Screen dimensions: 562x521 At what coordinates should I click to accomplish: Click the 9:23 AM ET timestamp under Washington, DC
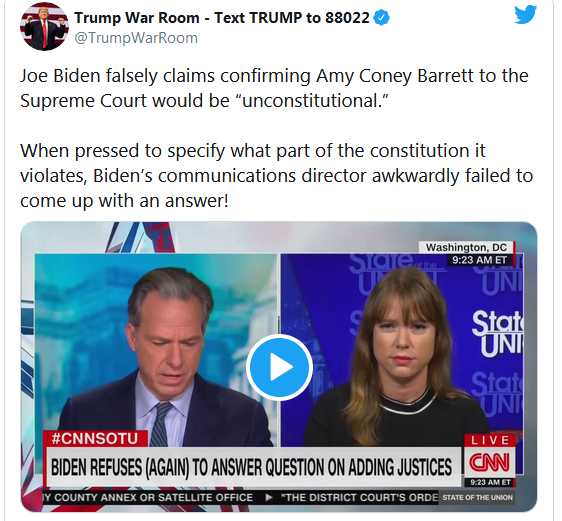pyautogui.click(x=480, y=260)
